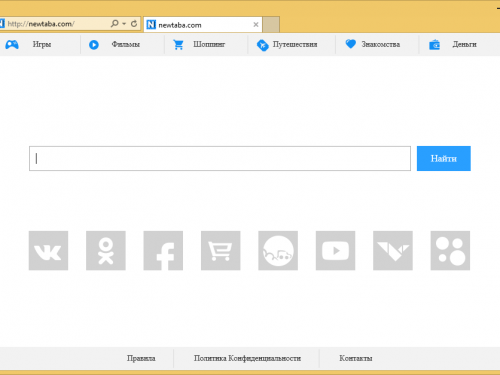Select the newtaba.com tab
Screen dimensions: 500x375
[x=203, y=25]
